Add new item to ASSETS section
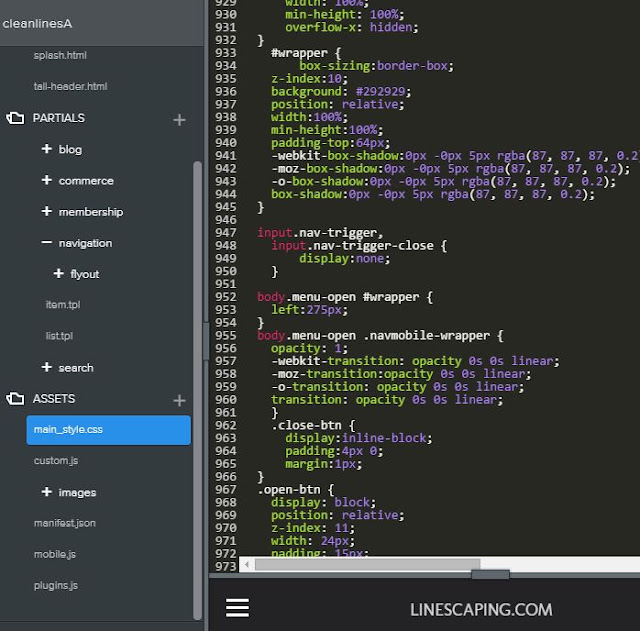The image size is (640, 631). click(179, 400)
